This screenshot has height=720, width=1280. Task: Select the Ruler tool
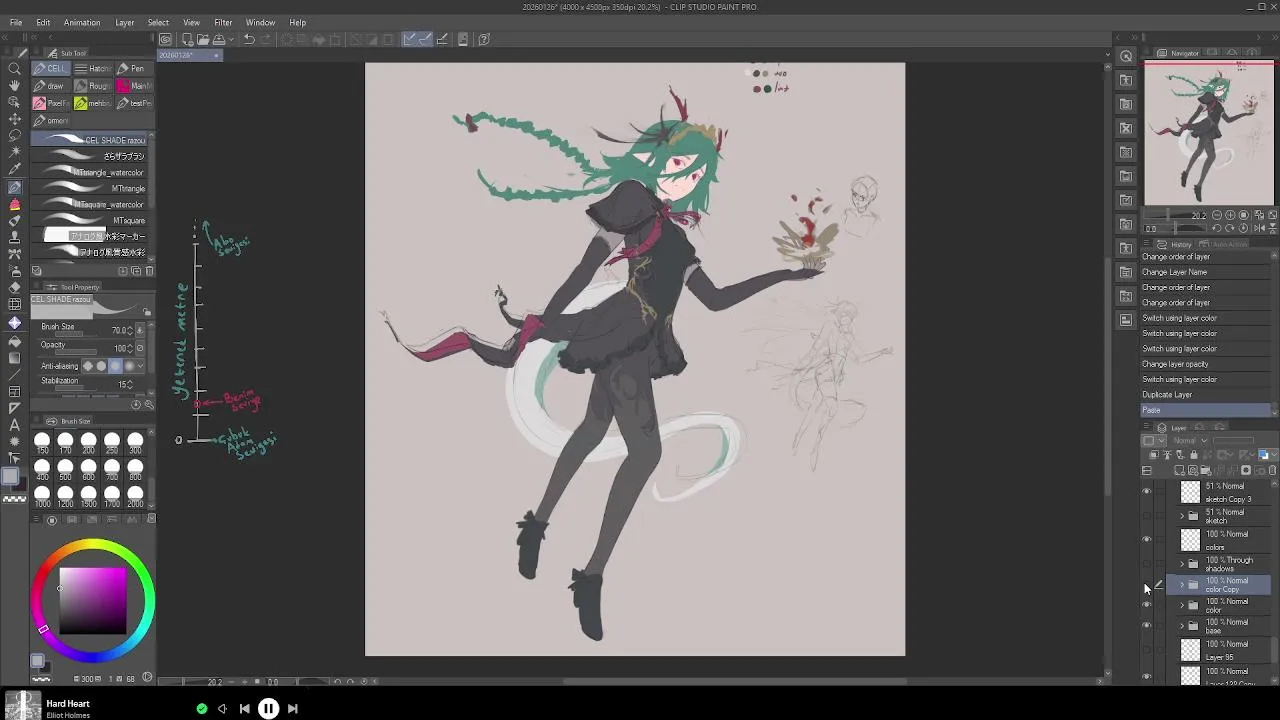point(14,408)
